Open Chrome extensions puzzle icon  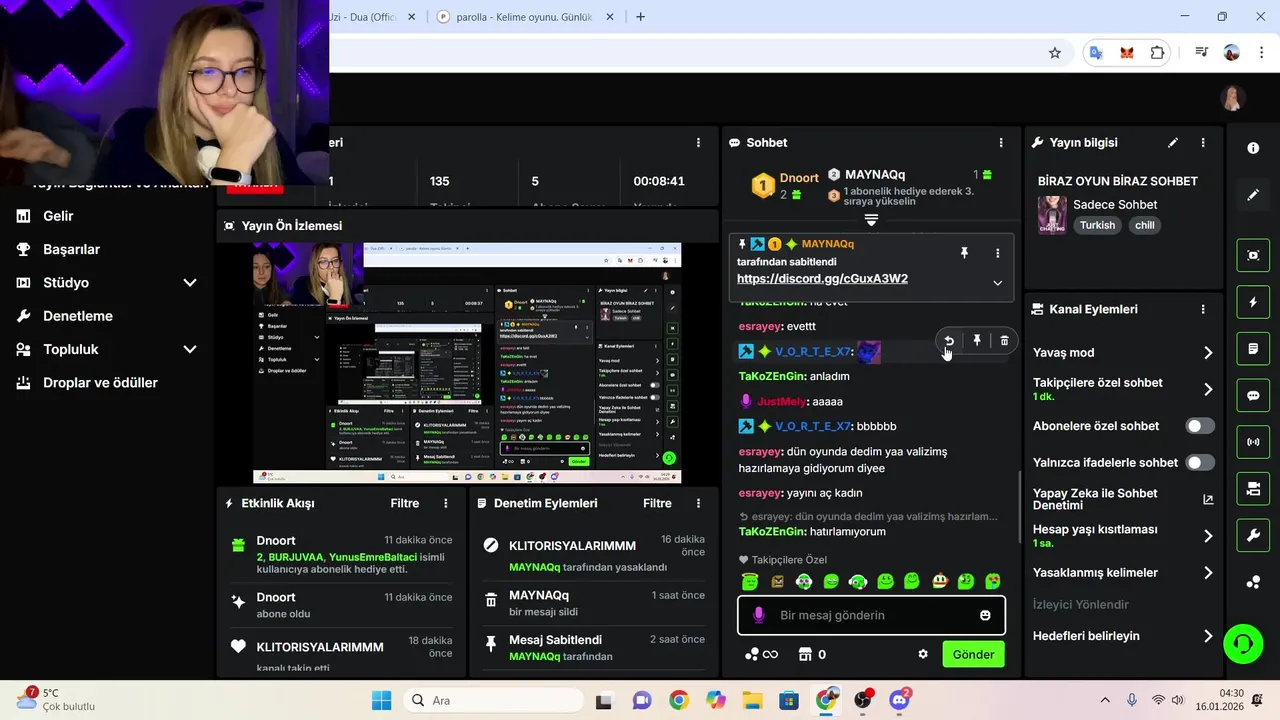coord(1157,53)
